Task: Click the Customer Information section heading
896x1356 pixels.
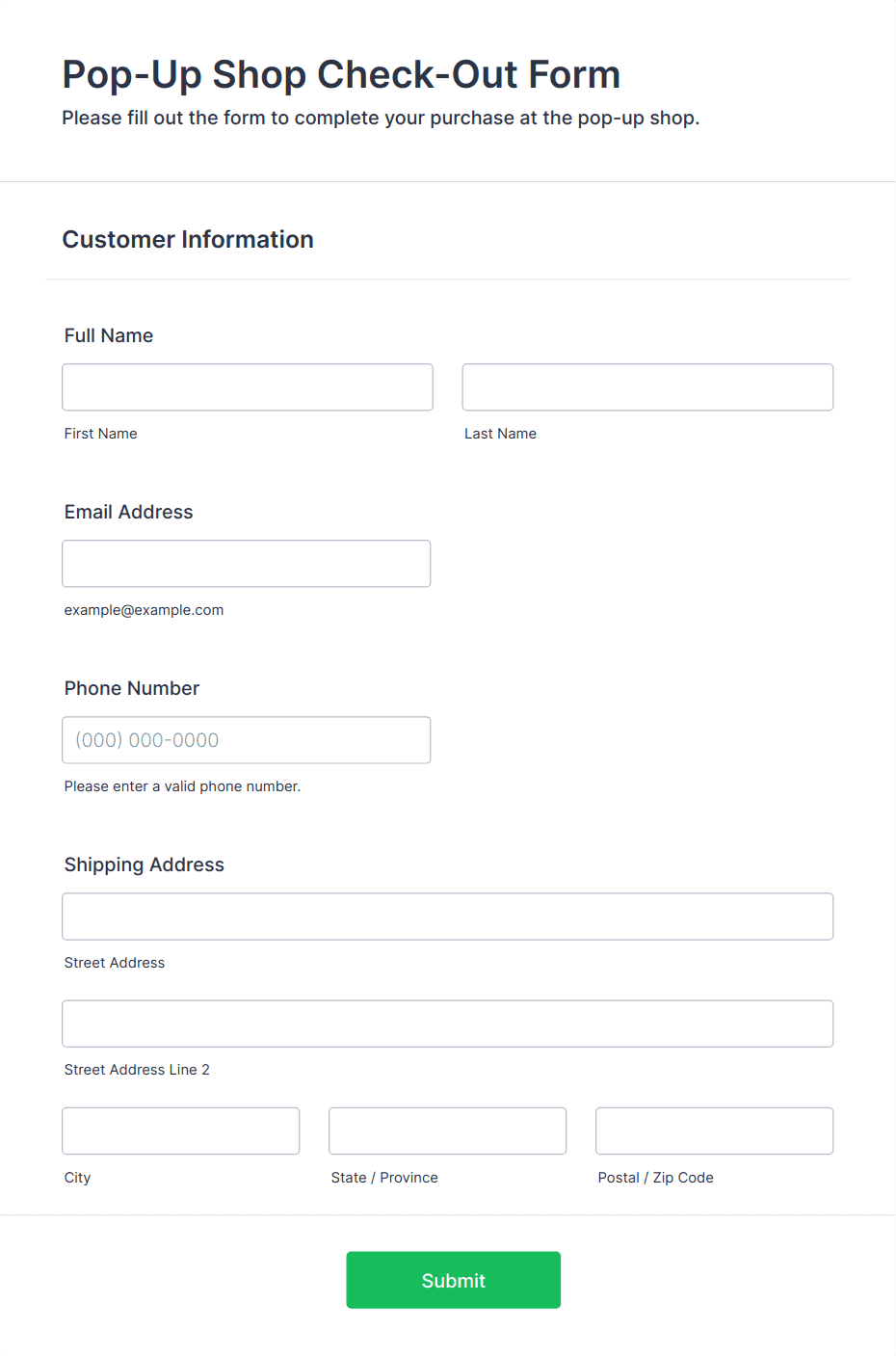Action: [188, 239]
